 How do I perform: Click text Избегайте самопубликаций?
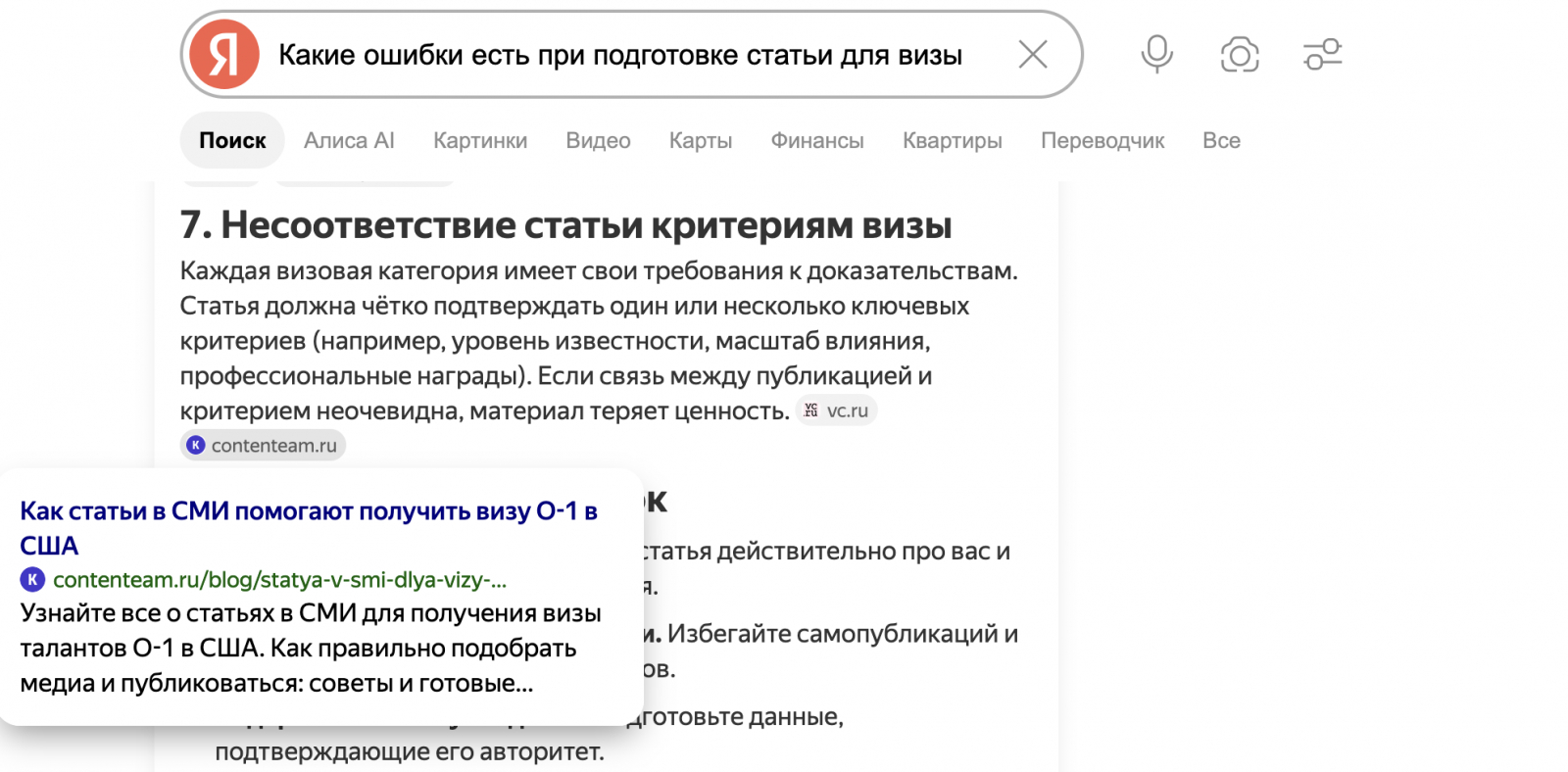pos(843,634)
